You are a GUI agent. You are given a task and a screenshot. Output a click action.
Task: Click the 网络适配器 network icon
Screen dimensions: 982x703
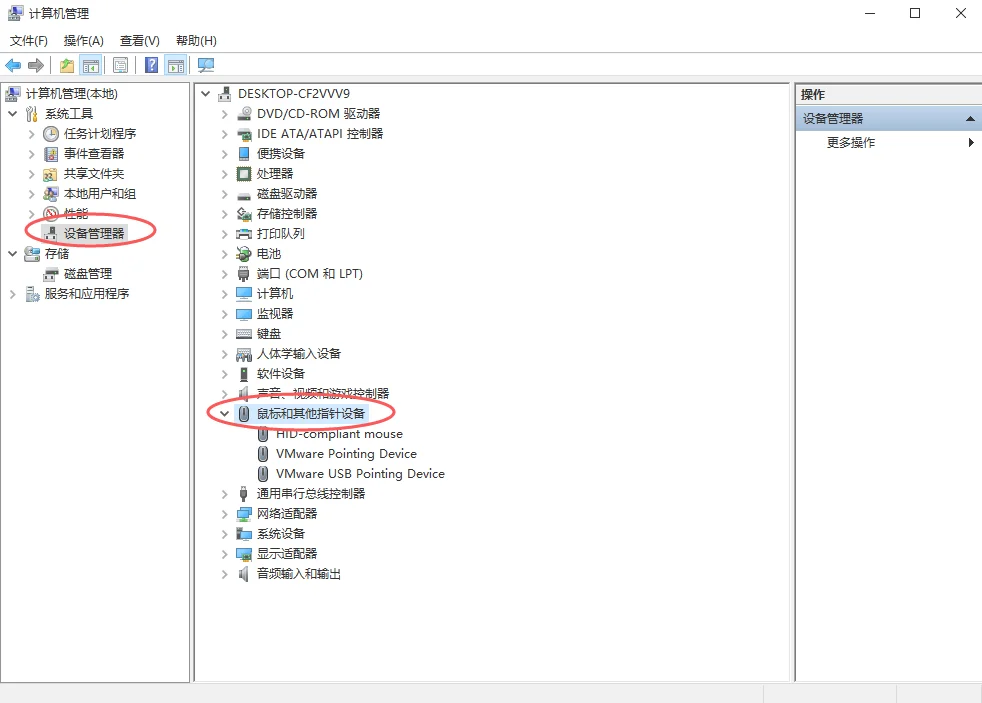click(x=244, y=514)
